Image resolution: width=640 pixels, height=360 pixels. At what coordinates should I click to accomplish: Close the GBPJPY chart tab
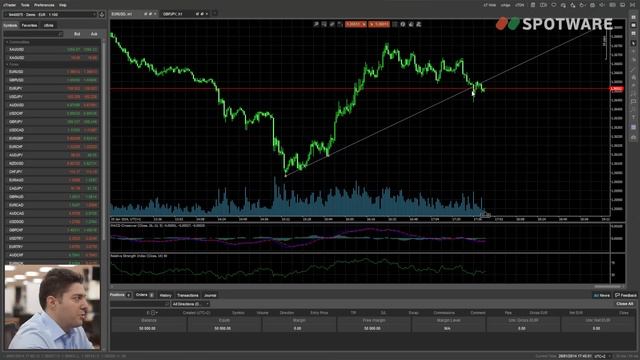[x=207, y=14]
